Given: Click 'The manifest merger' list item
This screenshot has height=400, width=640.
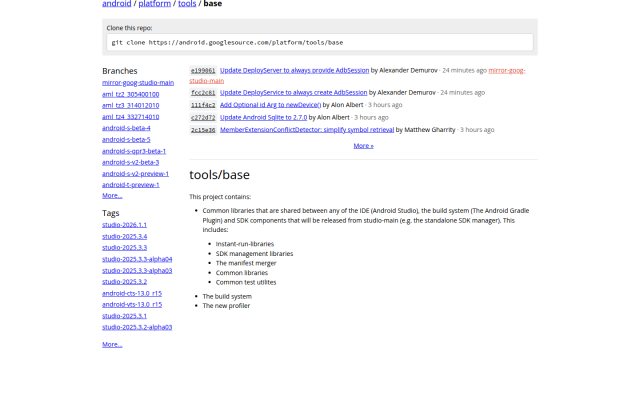Looking at the screenshot, I should [x=246, y=263].
